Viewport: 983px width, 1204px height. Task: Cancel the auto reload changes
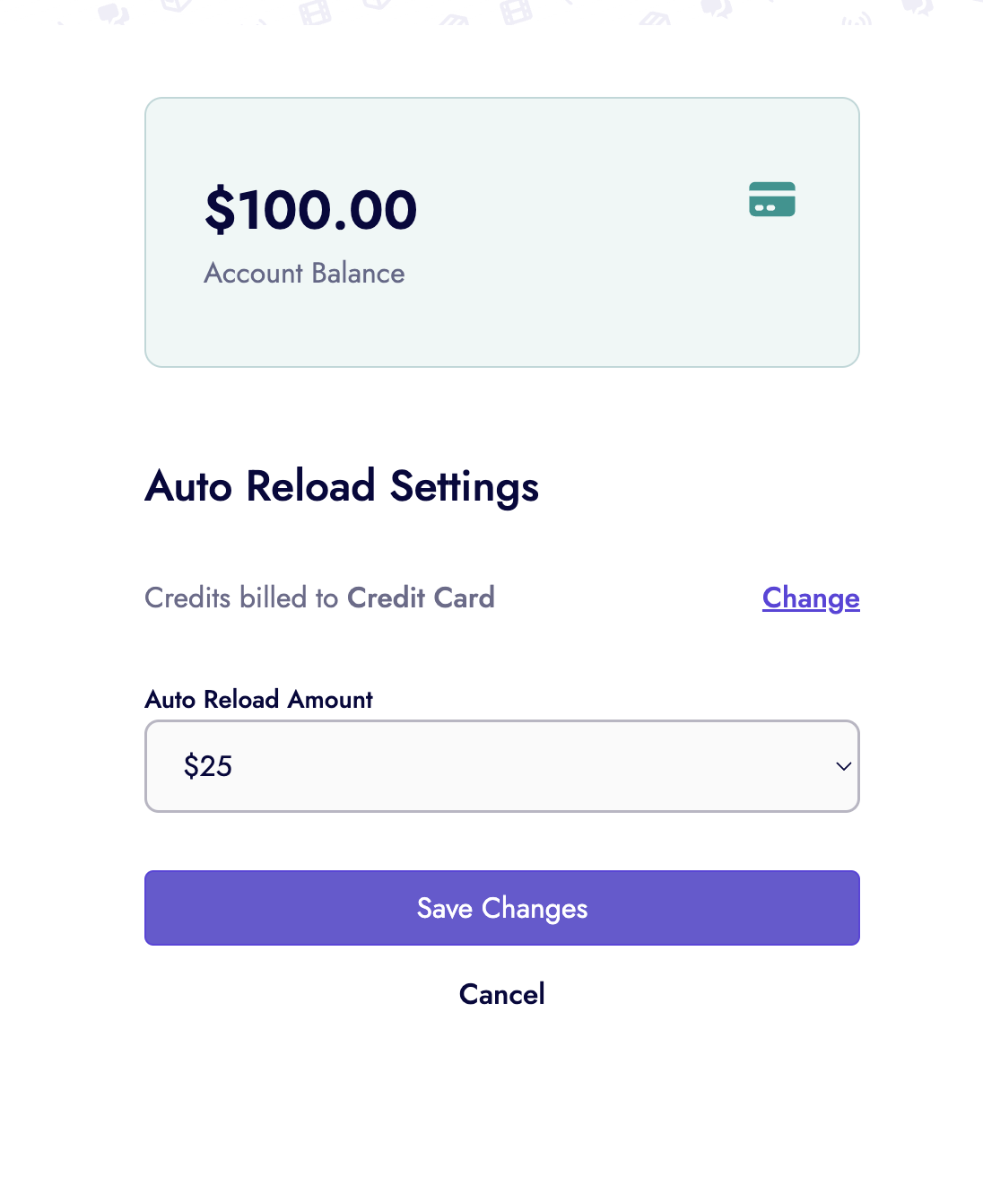tap(501, 994)
